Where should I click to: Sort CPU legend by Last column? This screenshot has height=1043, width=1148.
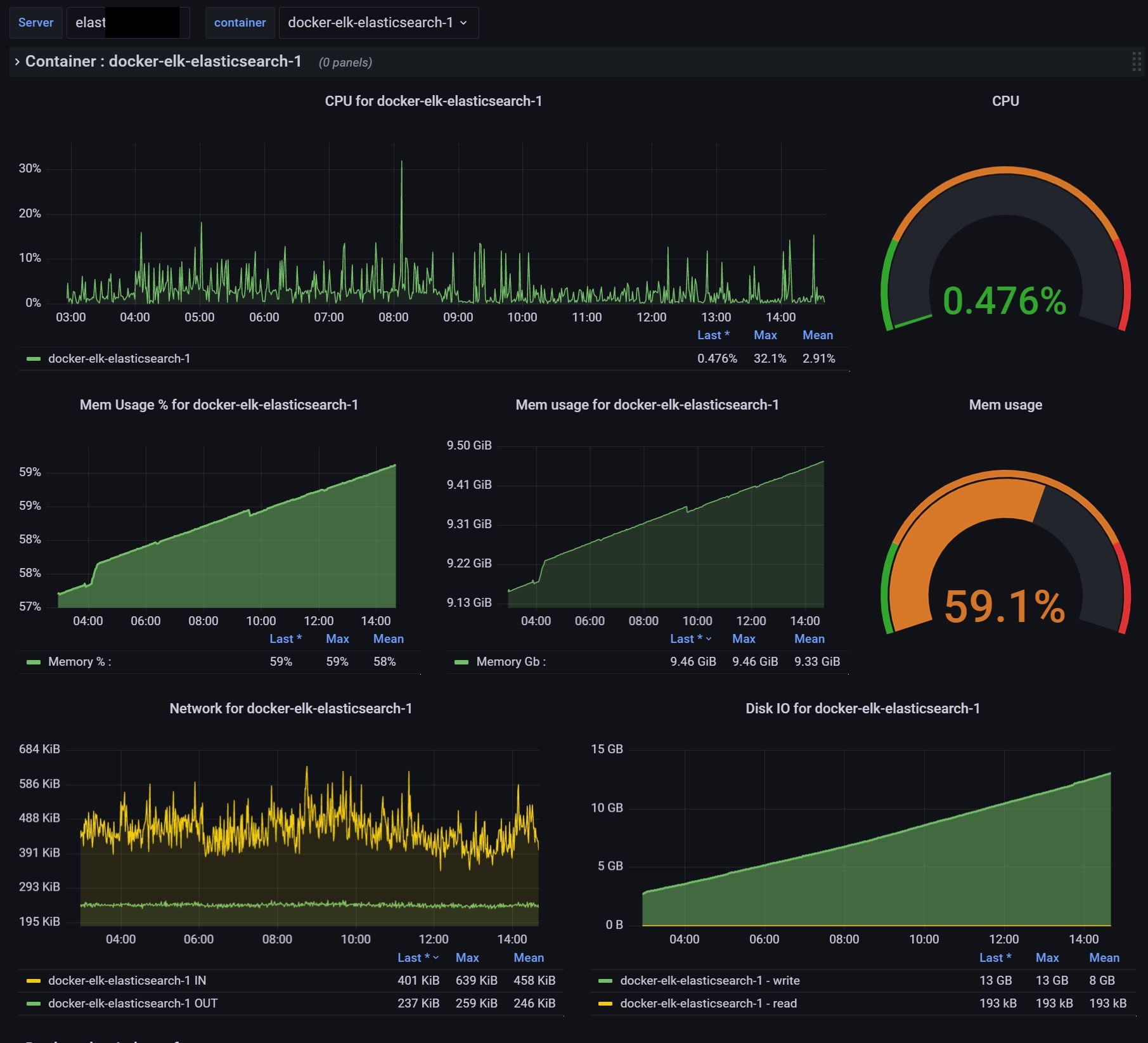714,335
